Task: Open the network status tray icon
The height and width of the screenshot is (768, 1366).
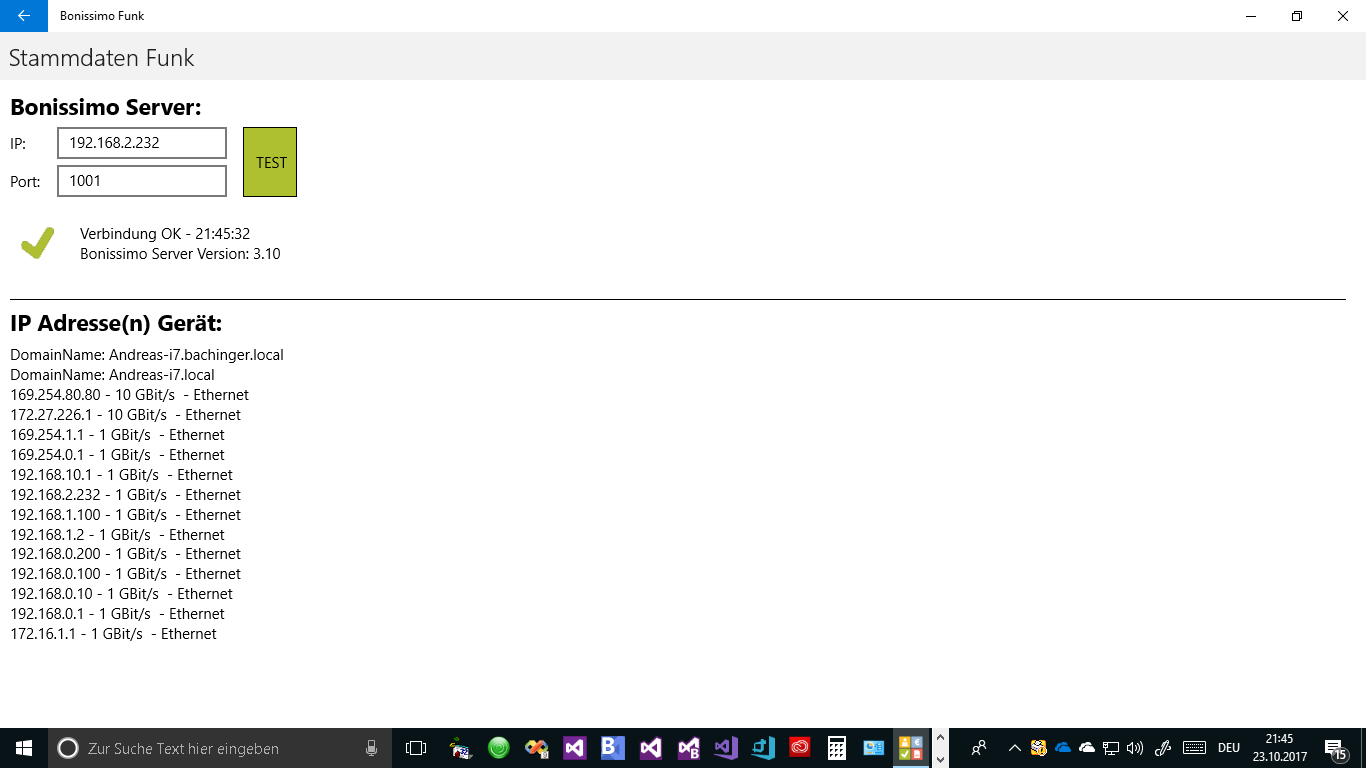Action: 1110,748
